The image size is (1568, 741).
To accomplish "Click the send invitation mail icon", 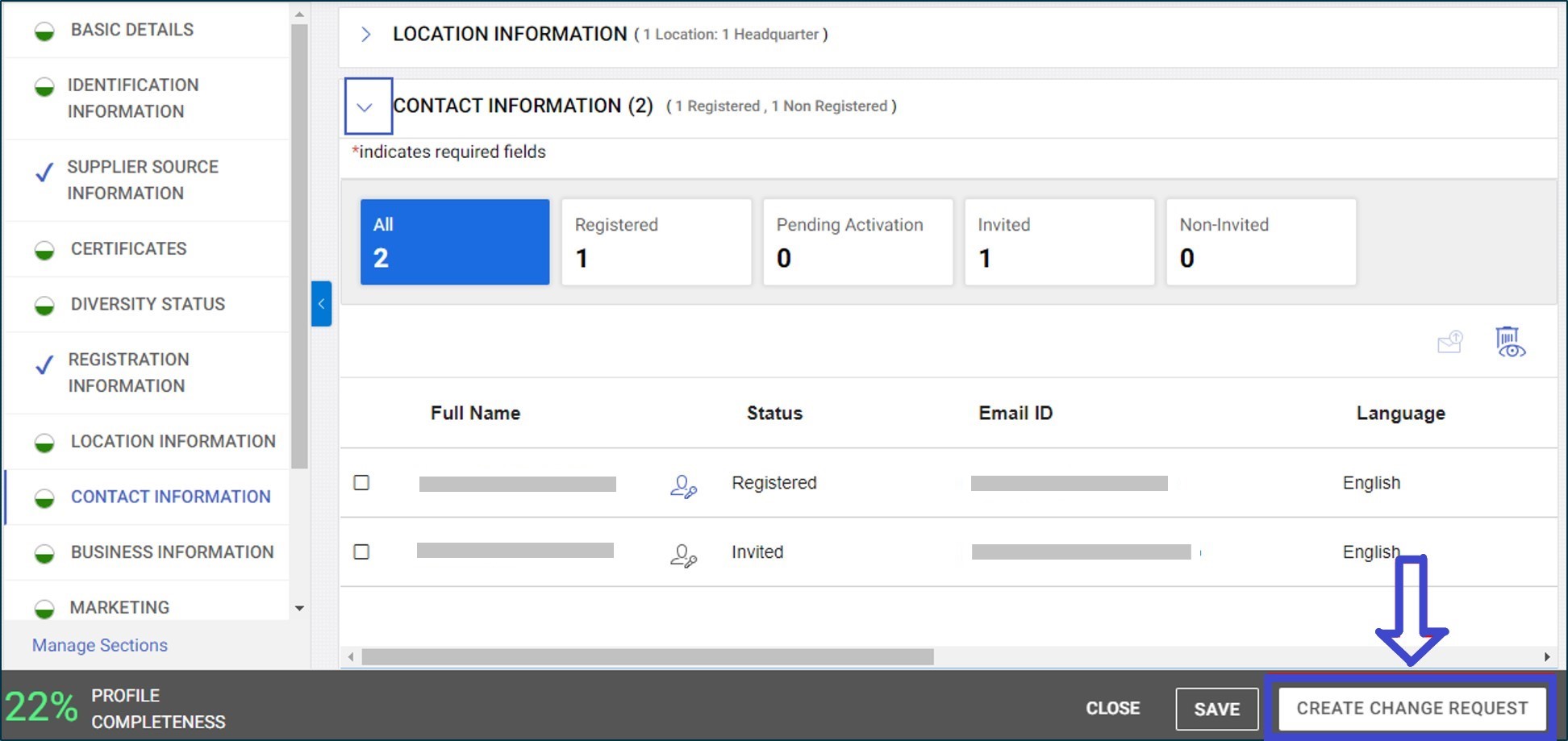I will point(1449,342).
